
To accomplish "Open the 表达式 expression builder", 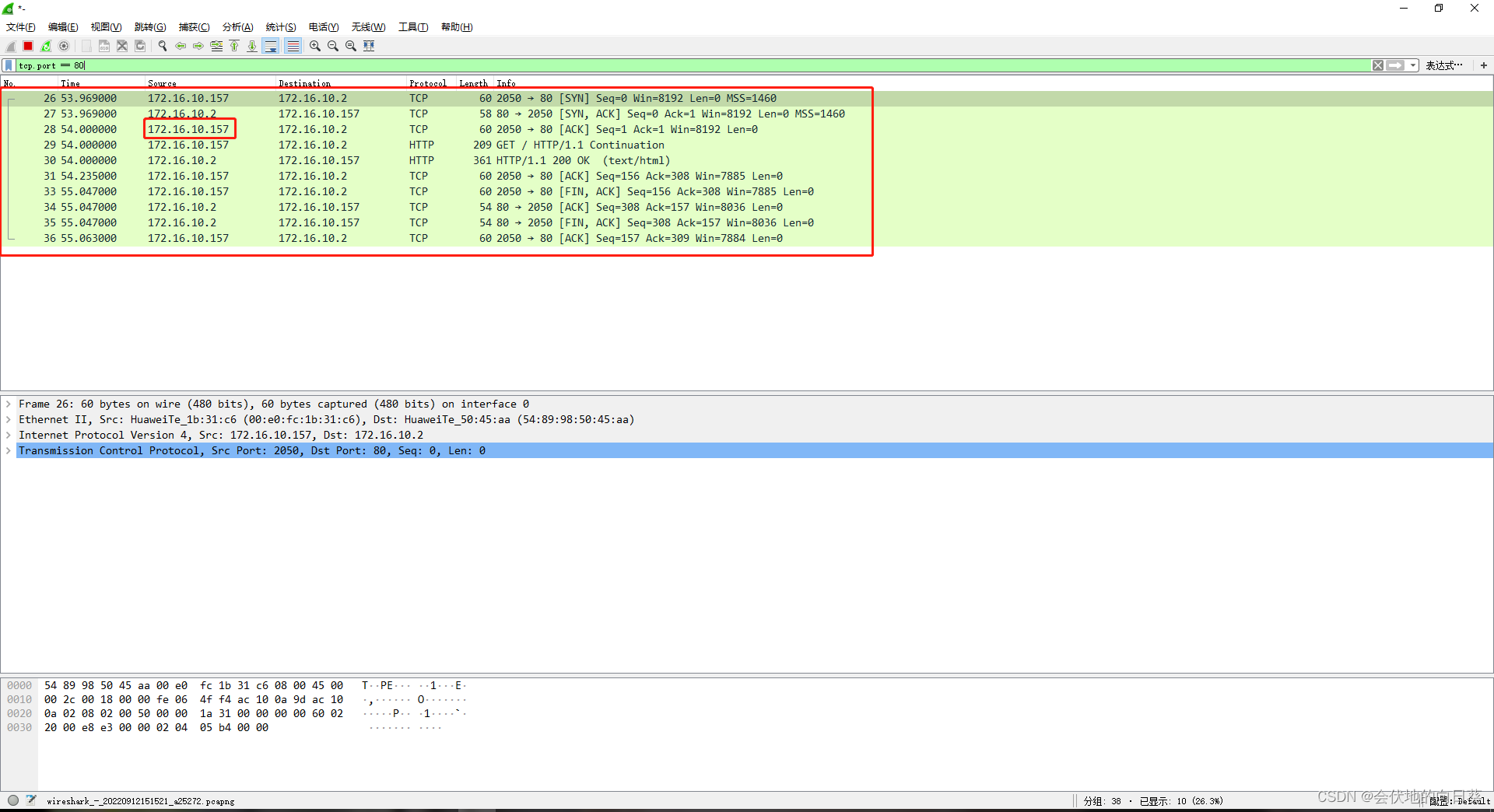I will point(1444,65).
